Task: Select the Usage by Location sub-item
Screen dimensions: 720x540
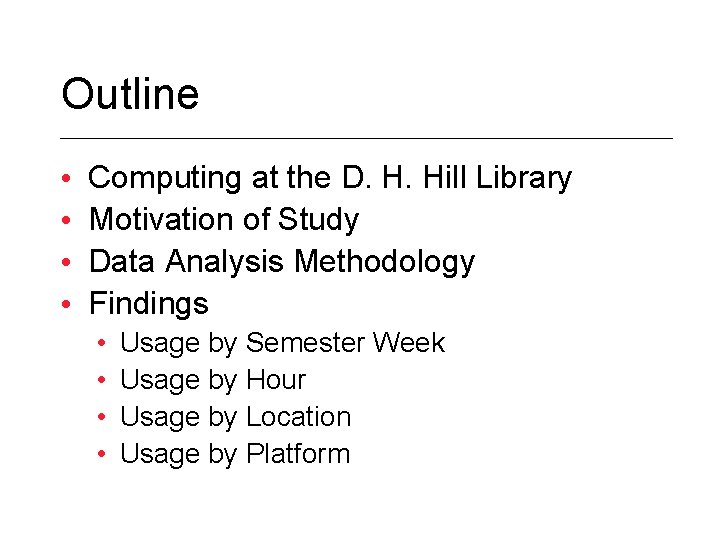Action: [x=236, y=417]
